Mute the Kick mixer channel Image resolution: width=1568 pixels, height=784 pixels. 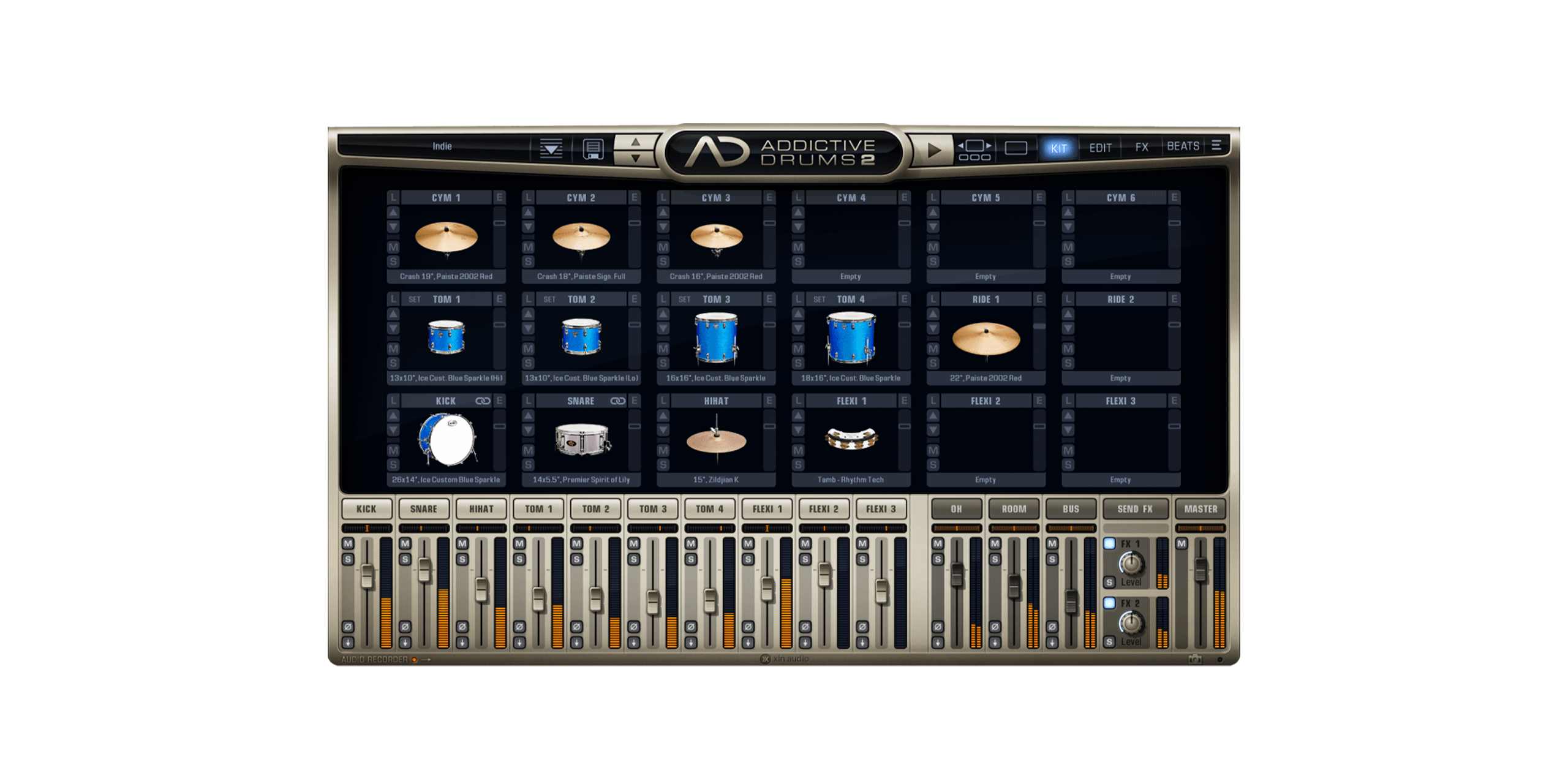pyautogui.click(x=348, y=544)
